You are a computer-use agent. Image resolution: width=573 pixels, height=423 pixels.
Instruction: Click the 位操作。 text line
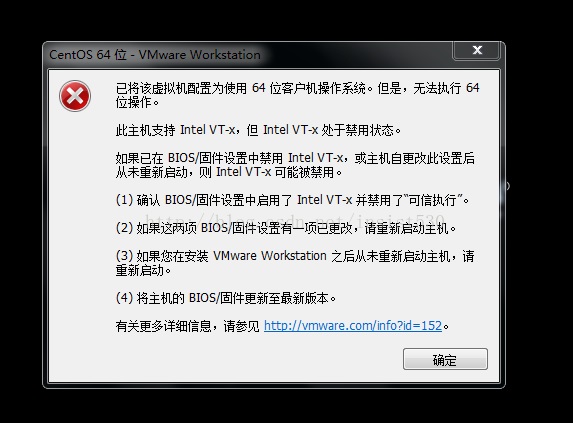137,102
